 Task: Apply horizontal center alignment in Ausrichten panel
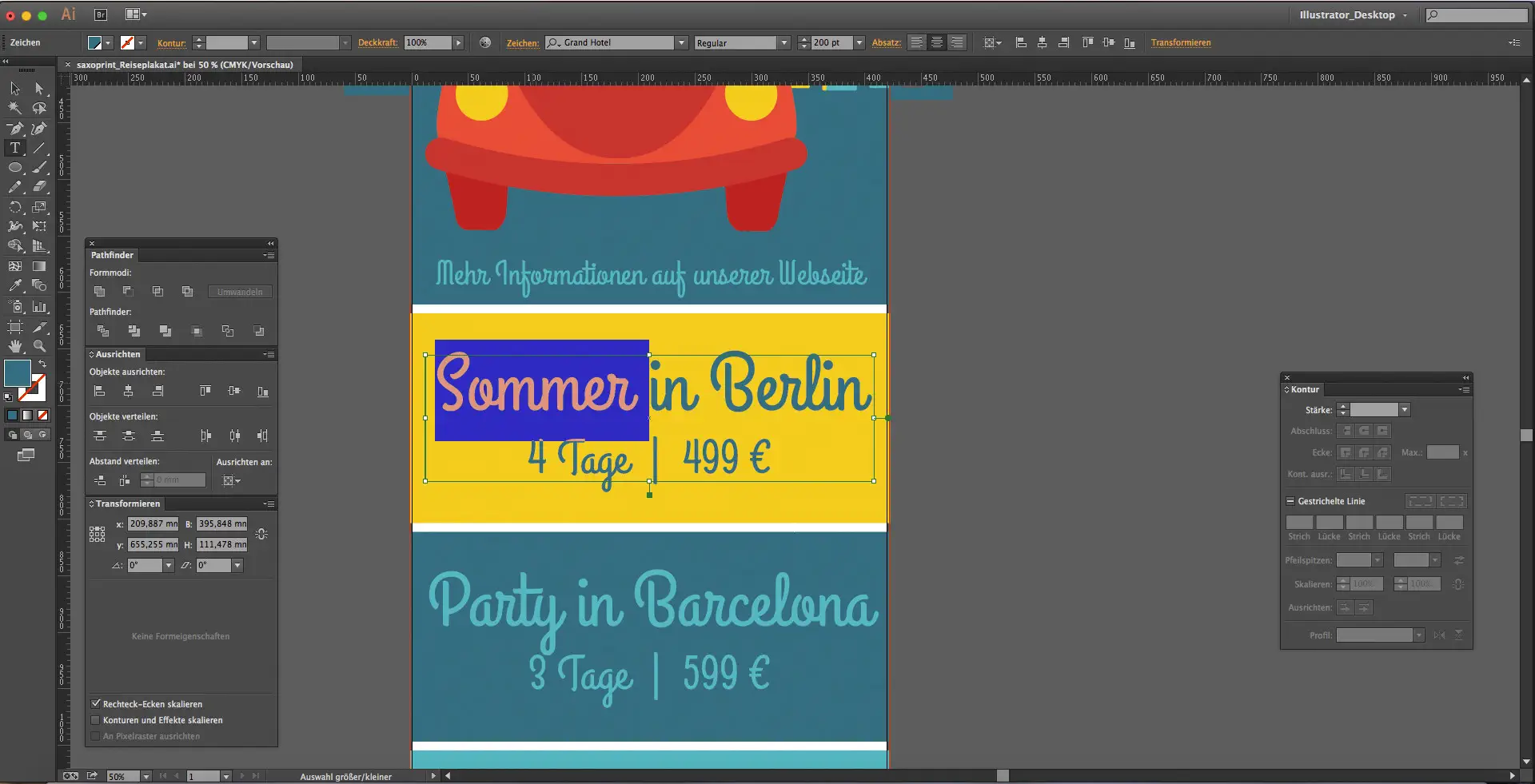pyautogui.click(x=127, y=391)
